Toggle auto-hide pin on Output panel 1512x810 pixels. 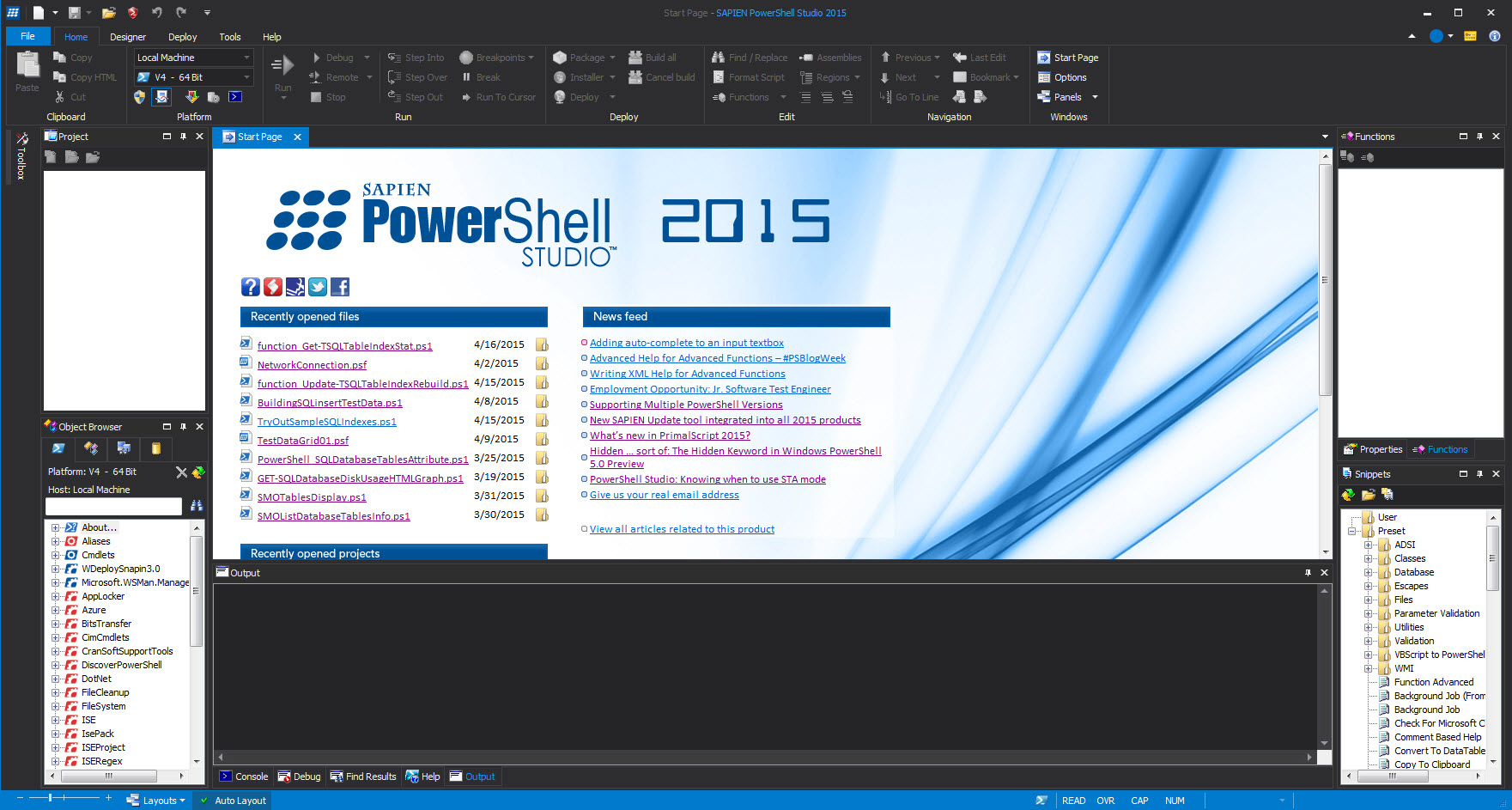[x=1308, y=573]
